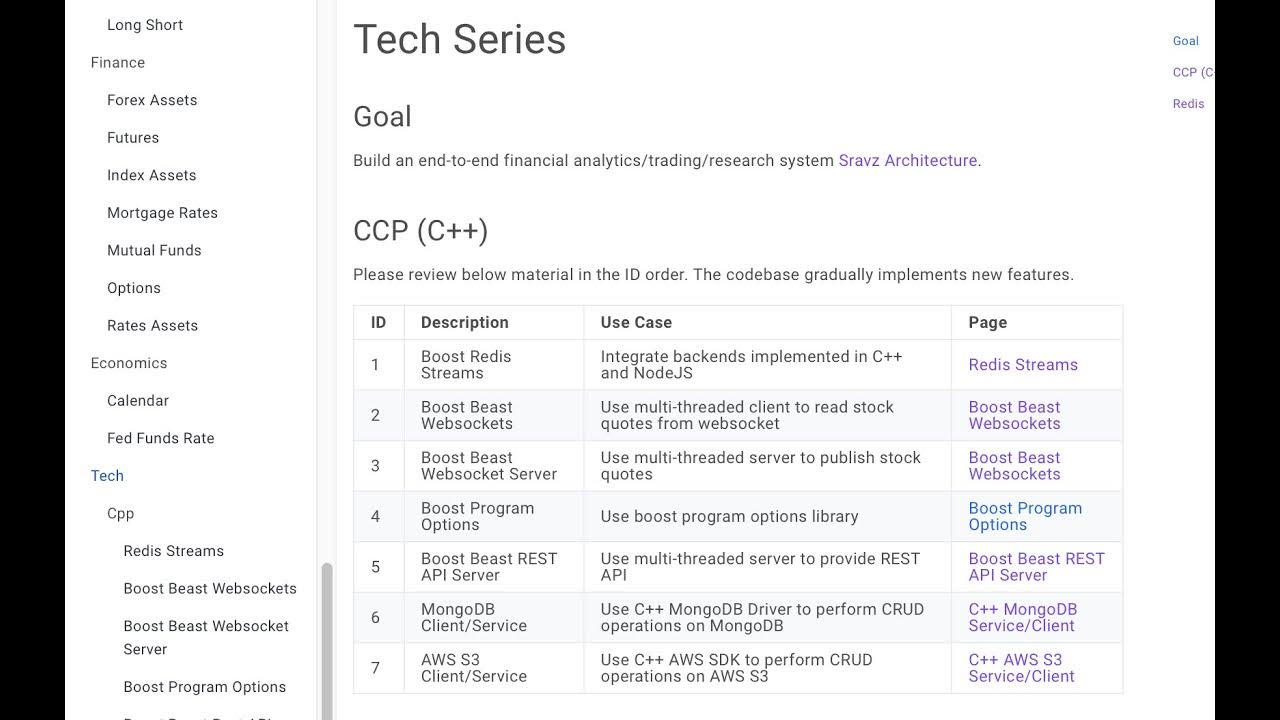This screenshot has height=720, width=1280.
Task: Collapse the Economics sidebar section
Action: click(129, 363)
